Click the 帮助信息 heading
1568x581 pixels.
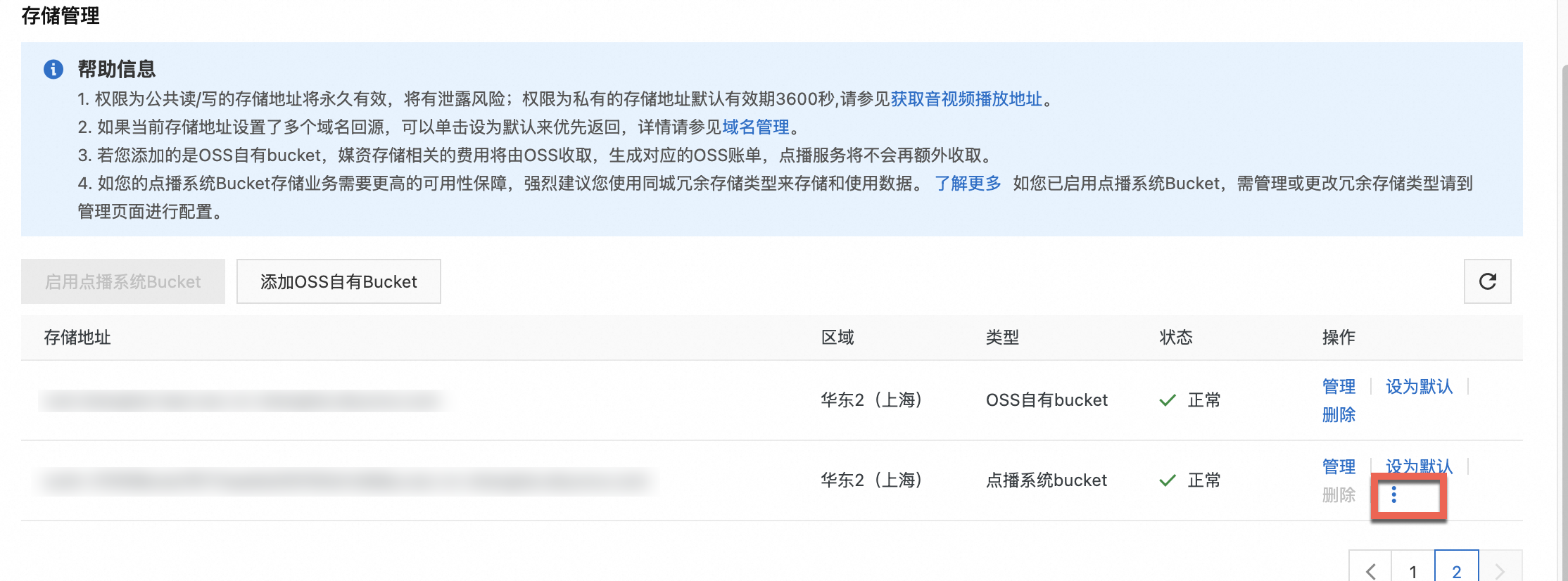(x=116, y=69)
